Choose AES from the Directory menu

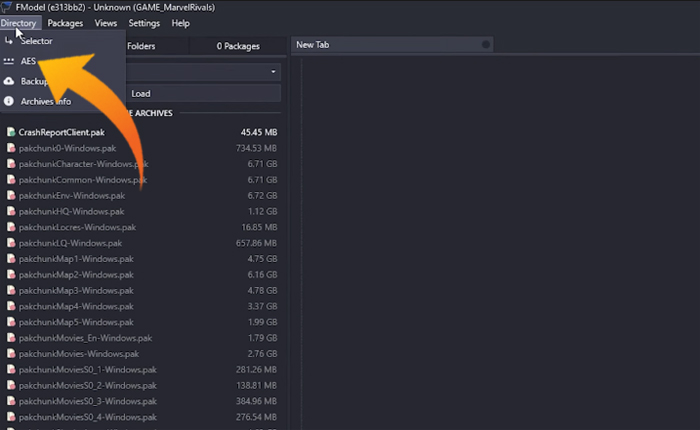click(29, 61)
